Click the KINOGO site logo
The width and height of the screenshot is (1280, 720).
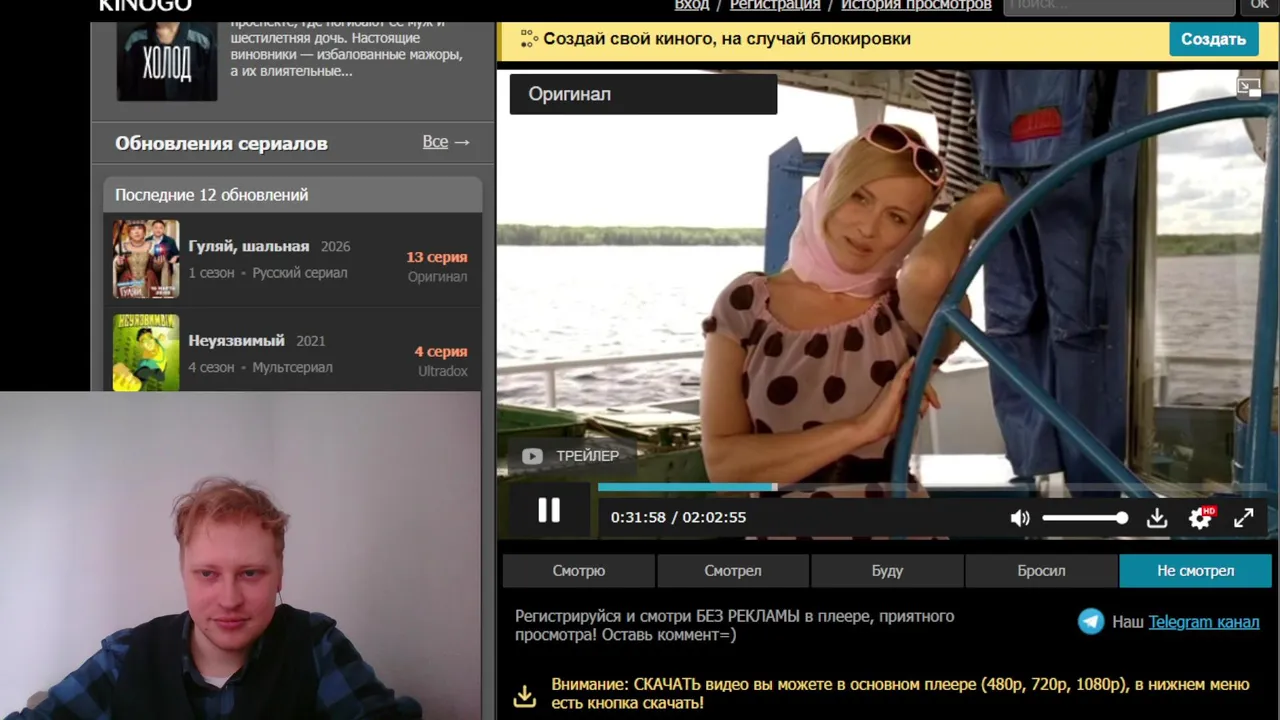click(x=145, y=5)
